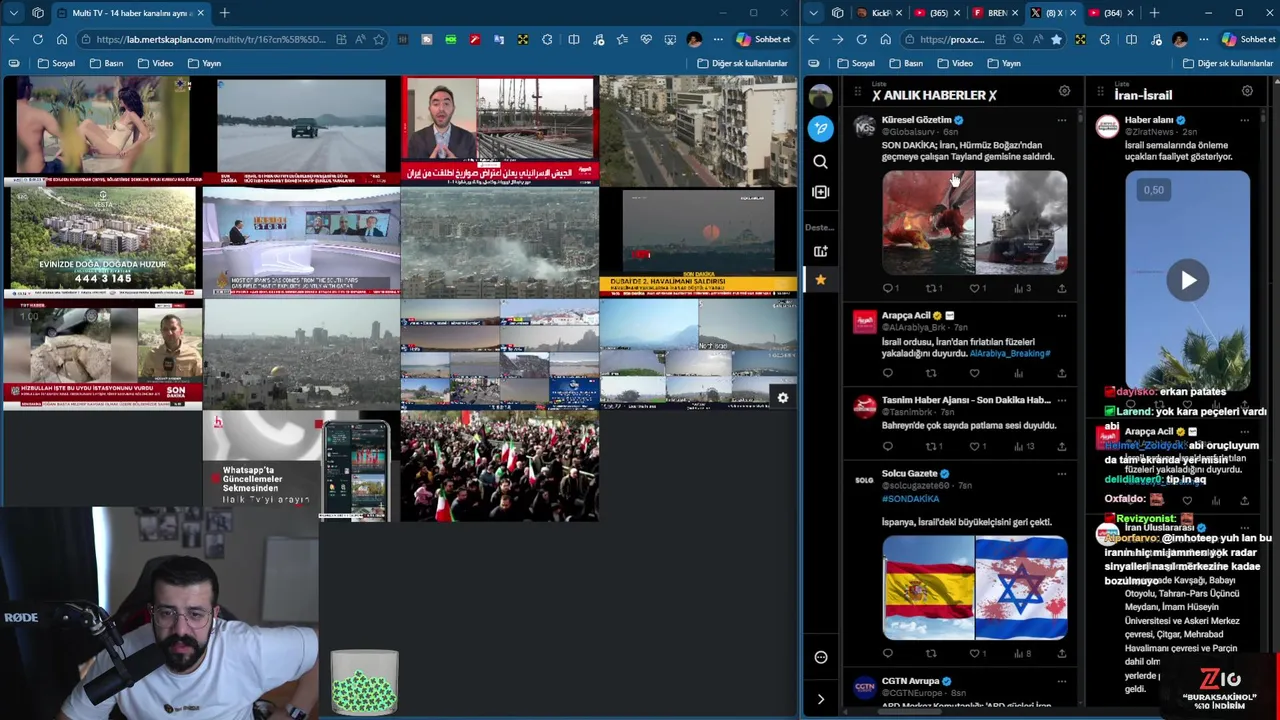Image resolution: width=1280 pixels, height=720 pixels.
Task: Open AlArabiya_Breaking hashtag link
Action: [1010, 353]
